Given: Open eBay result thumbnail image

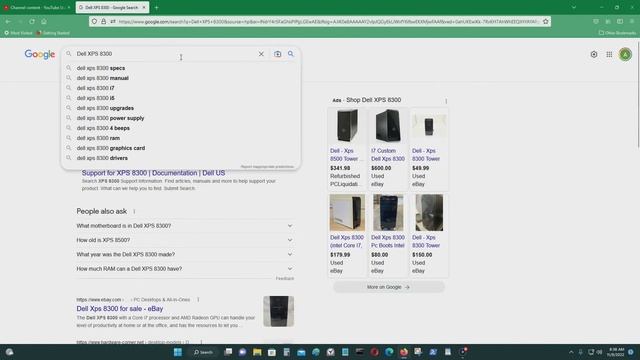Looking at the screenshot, I should (278, 311).
